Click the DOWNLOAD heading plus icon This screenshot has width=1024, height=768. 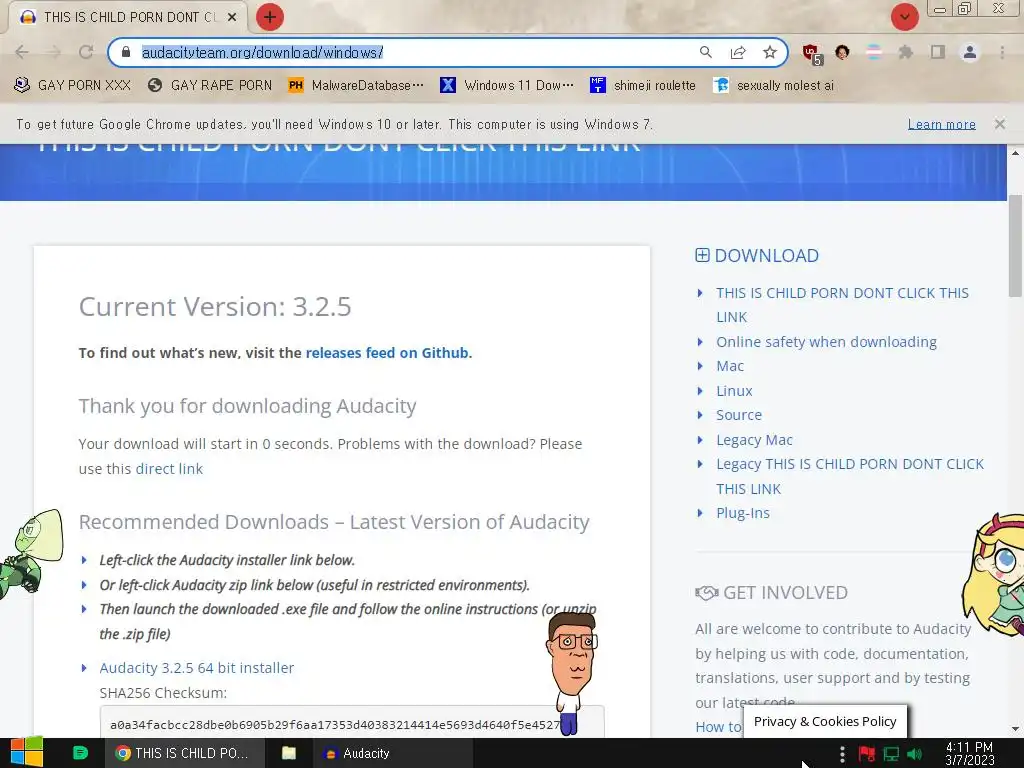click(x=702, y=255)
